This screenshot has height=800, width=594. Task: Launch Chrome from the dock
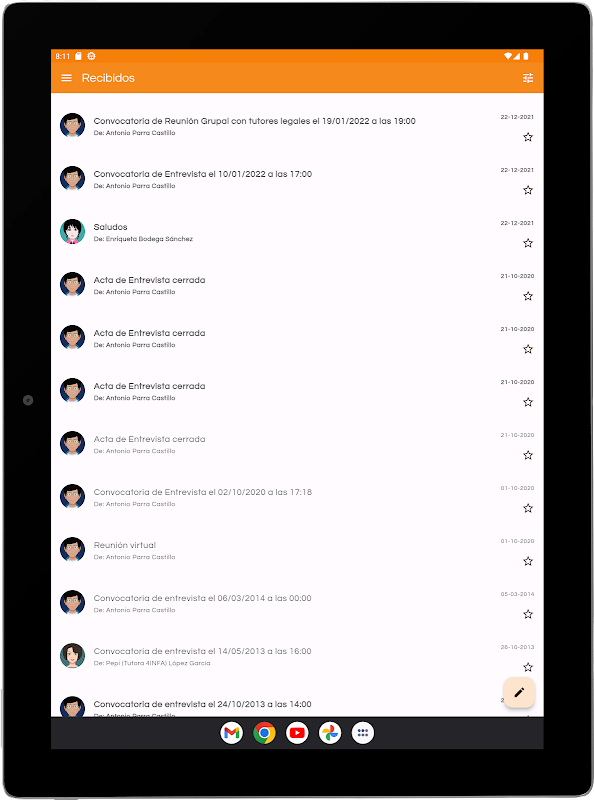264,733
